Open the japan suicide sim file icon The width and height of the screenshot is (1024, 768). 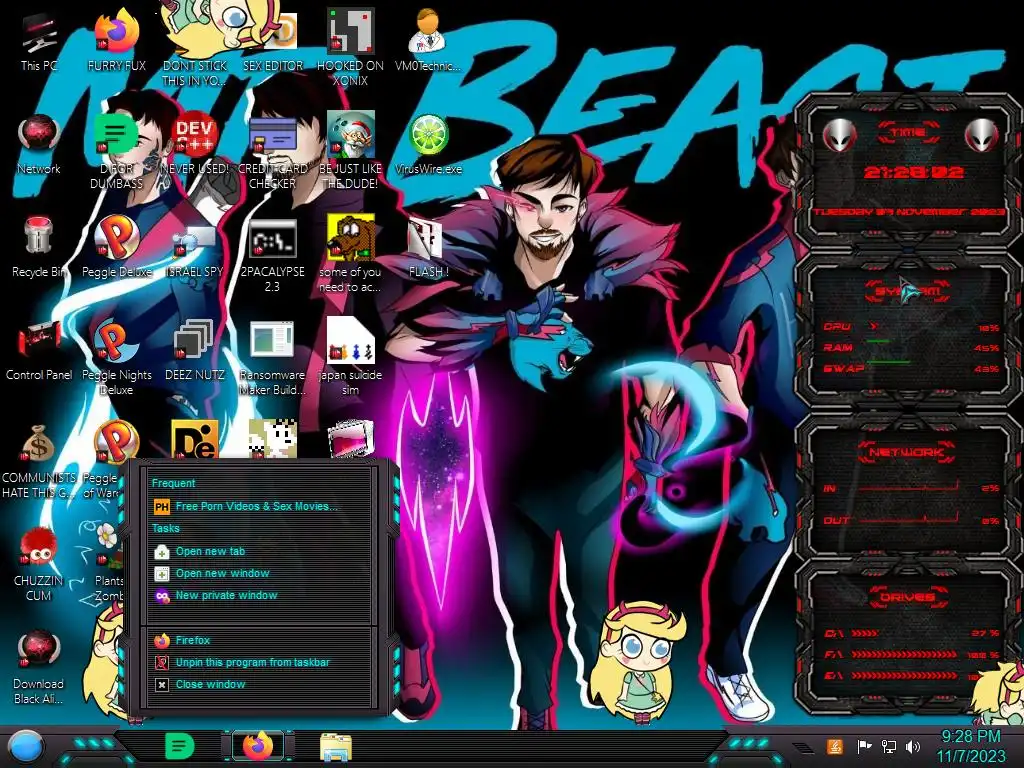click(x=350, y=357)
